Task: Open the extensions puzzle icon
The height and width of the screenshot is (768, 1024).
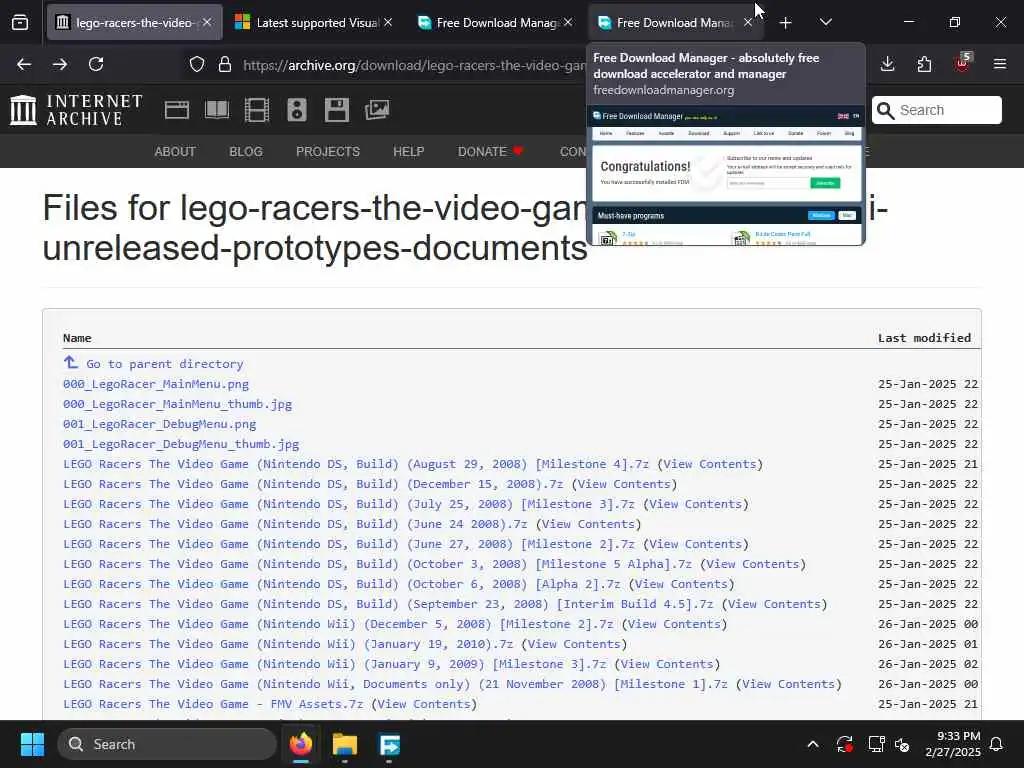Action: 924,64
